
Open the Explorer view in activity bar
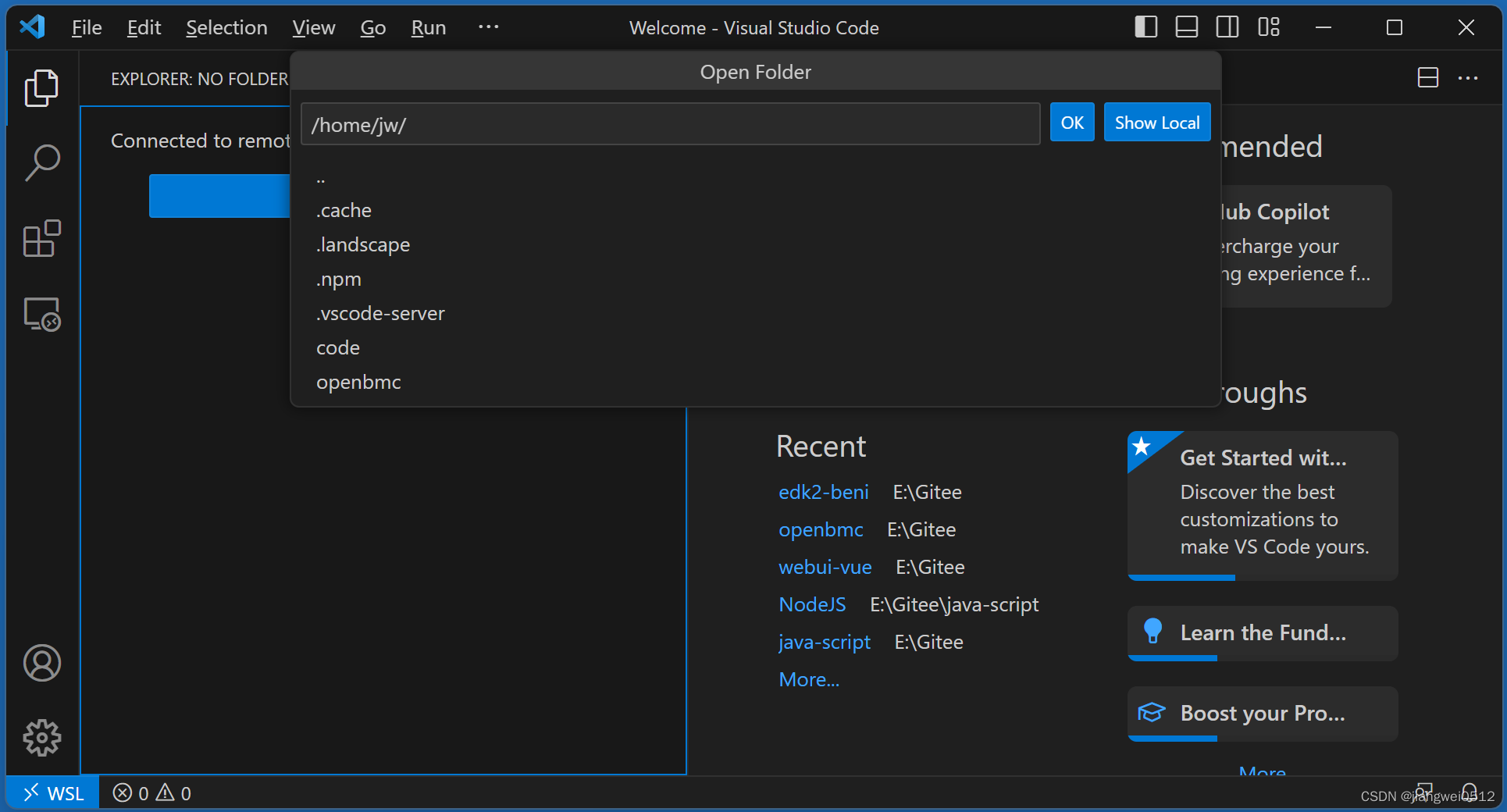41,87
